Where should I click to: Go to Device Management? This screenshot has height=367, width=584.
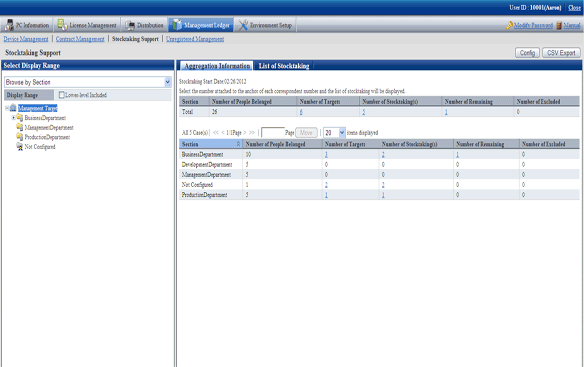[x=26, y=39]
